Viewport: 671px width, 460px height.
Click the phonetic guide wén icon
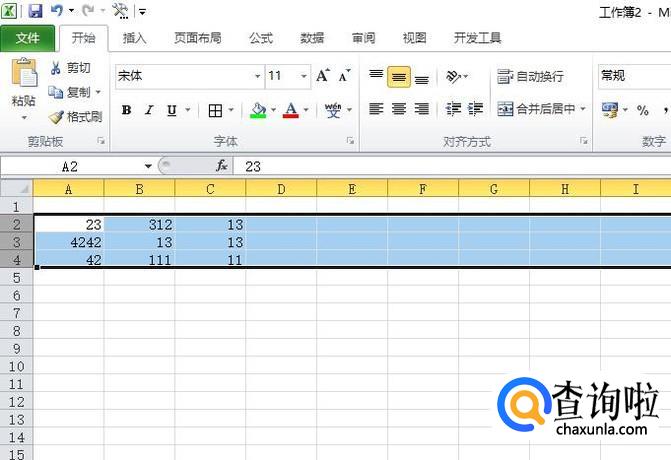click(333, 110)
